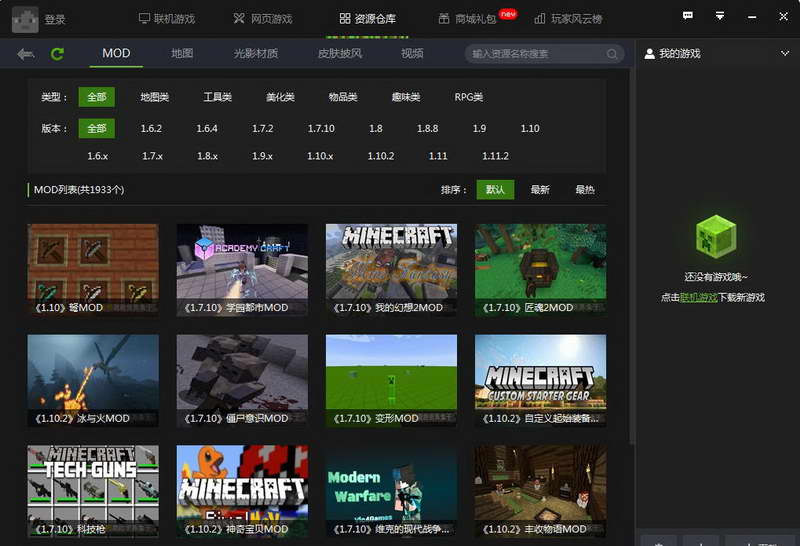The width and height of the screenshot is (800, 546).
Task: Open the title bar dropdown menu icon
Action: [x=719, y=16]
